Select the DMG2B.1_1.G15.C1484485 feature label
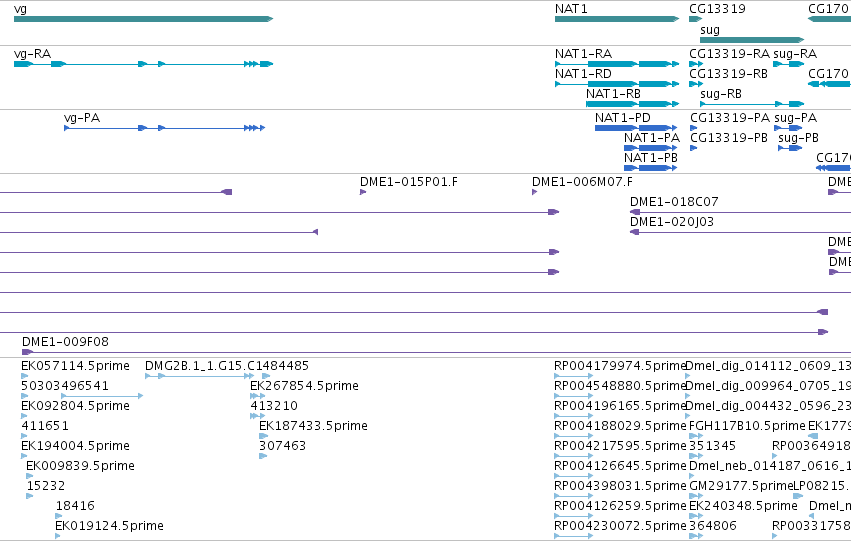The width and height of the screenshot is (851, 541). (x=227, y=366)
